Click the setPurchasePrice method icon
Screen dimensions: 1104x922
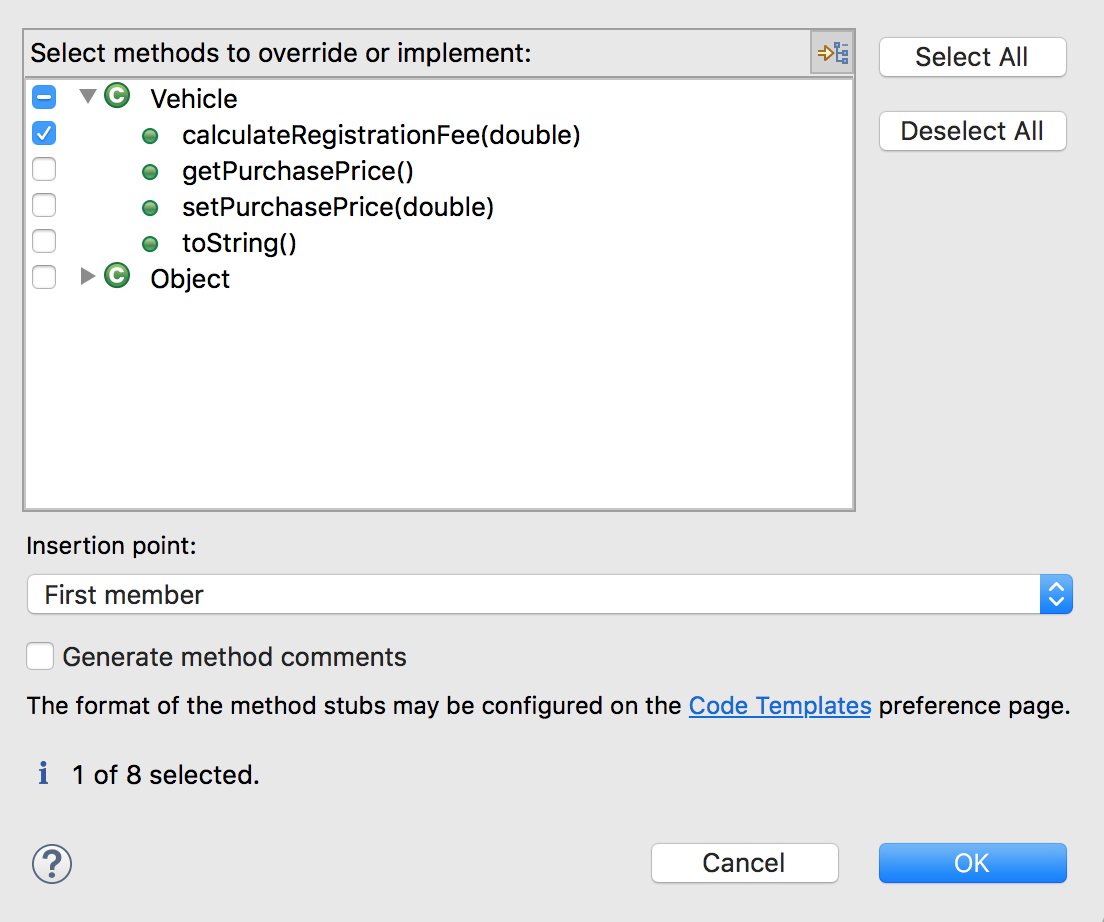150,206
